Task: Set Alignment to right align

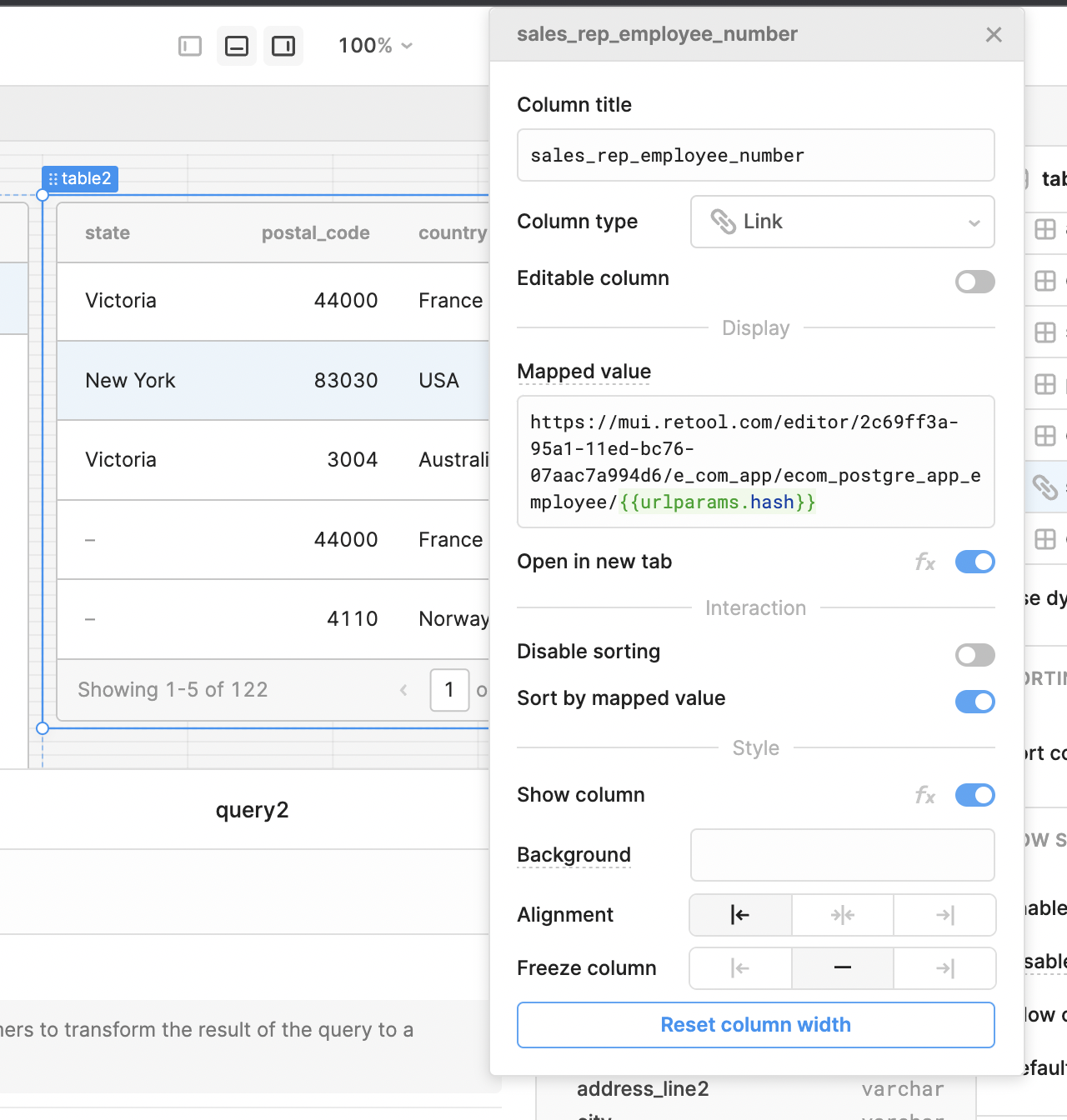Action: tap(944, 915)
